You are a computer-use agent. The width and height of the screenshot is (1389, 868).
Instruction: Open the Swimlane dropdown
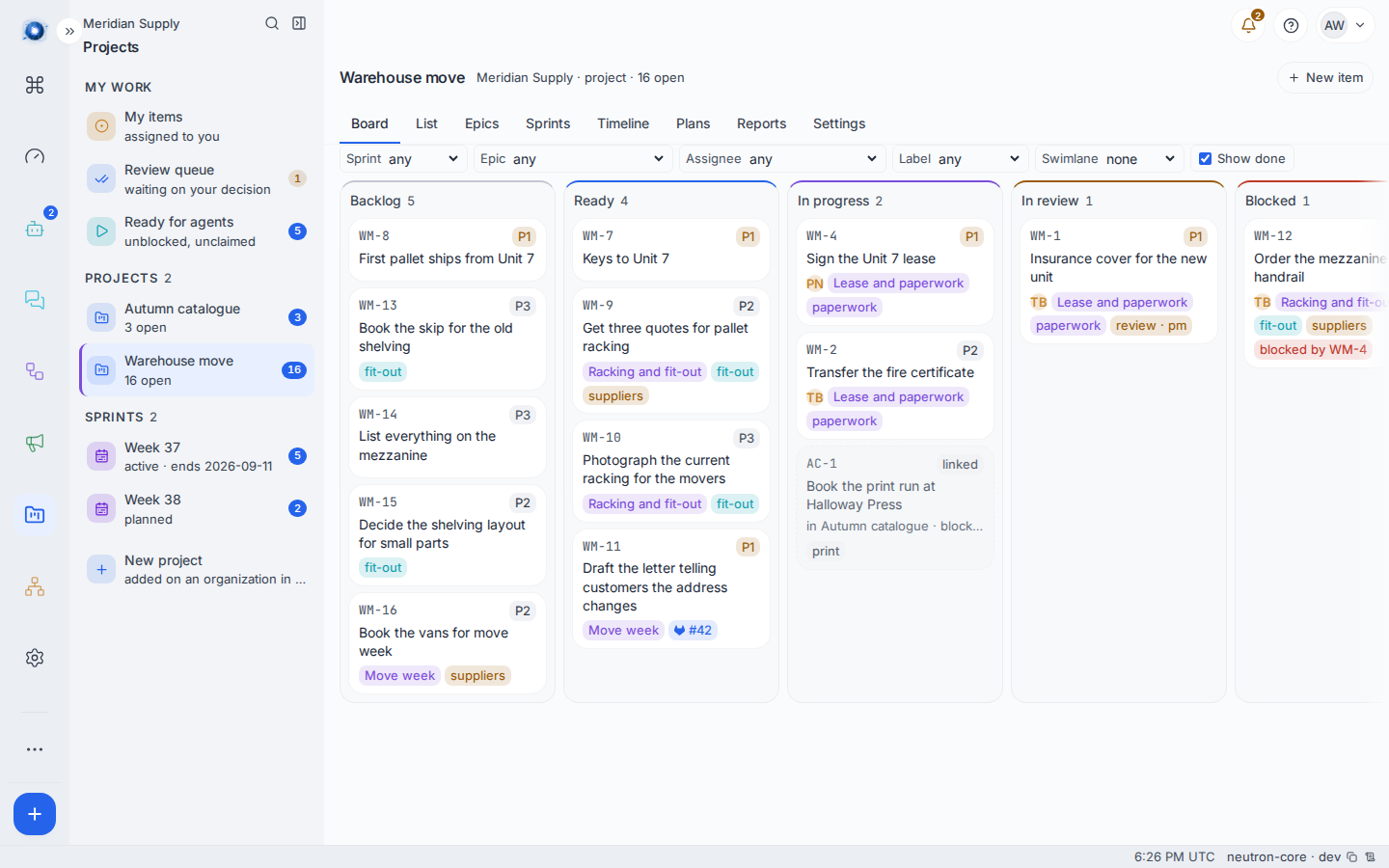1109,159
